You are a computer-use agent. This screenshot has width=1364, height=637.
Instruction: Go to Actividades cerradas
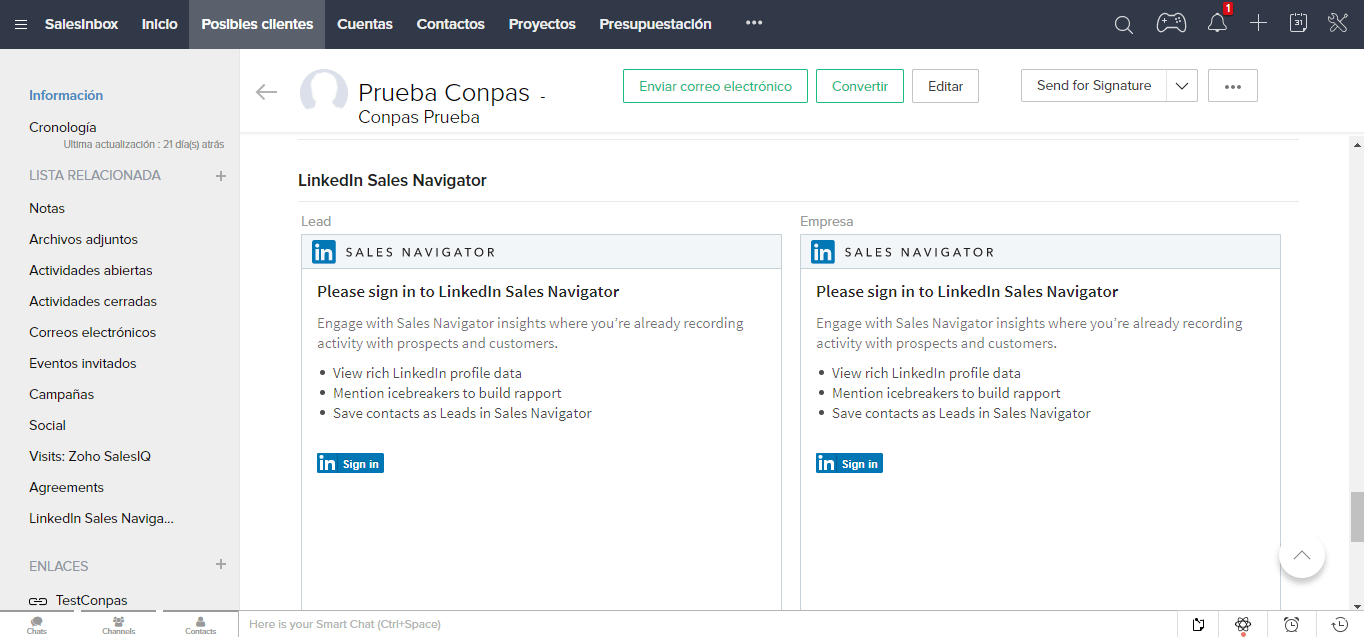pyautogui.click(x=93, y=301)
